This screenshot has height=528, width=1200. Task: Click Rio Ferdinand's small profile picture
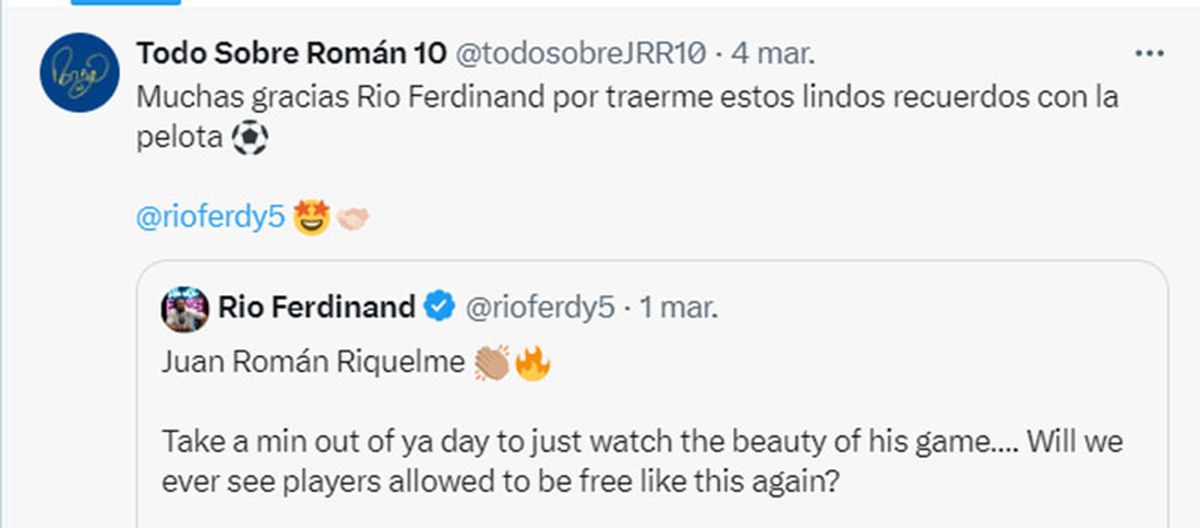184,308
